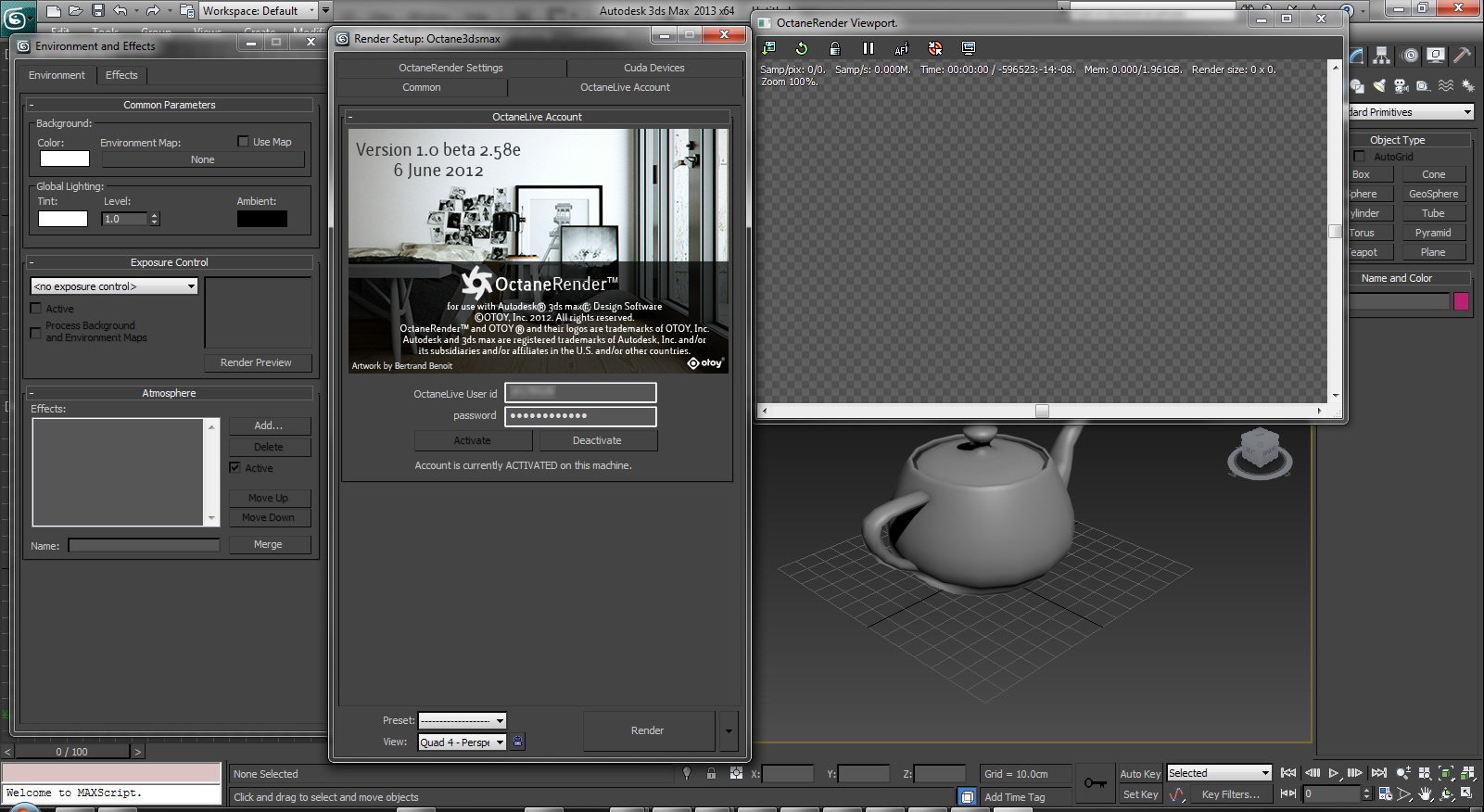The width and height of the screenshot is (1484, 812).
Task: Click Add... to add an atmosphere effect
Action: coord(269,425)
